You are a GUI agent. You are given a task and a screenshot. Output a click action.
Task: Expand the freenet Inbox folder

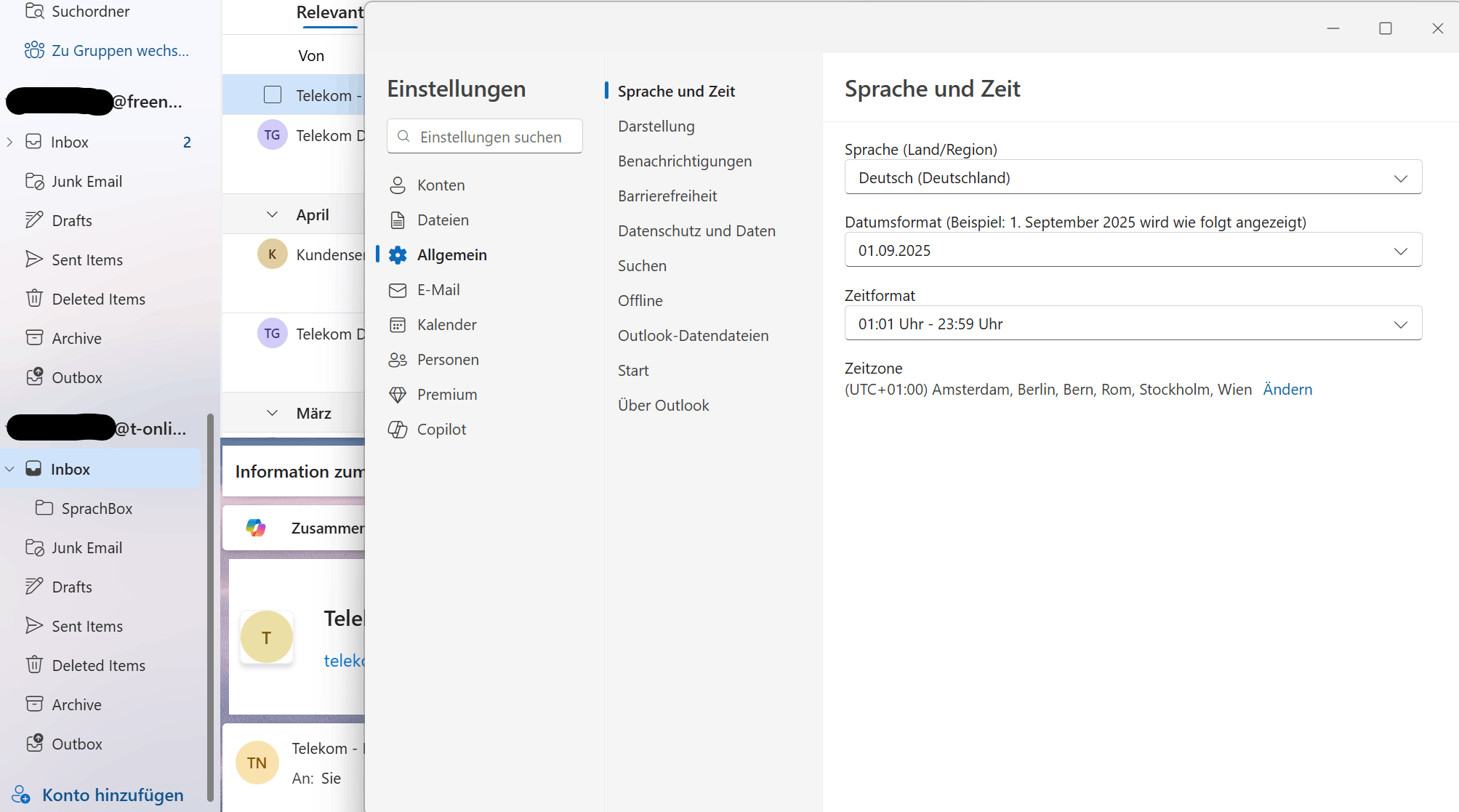tap(9, 142)
